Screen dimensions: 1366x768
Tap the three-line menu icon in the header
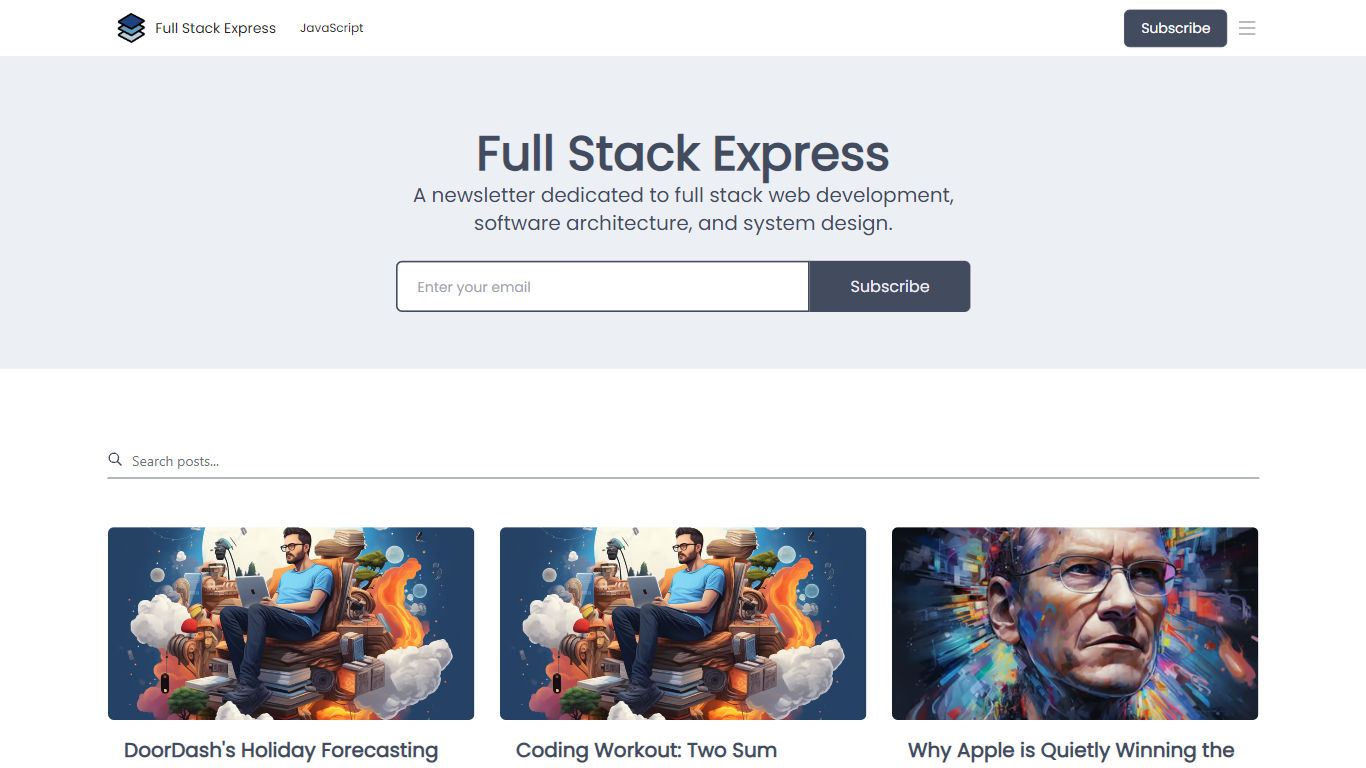point(1247,28)
